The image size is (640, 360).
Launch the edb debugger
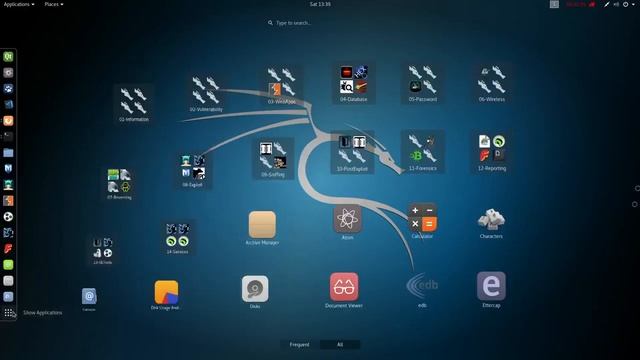[422, 289]
